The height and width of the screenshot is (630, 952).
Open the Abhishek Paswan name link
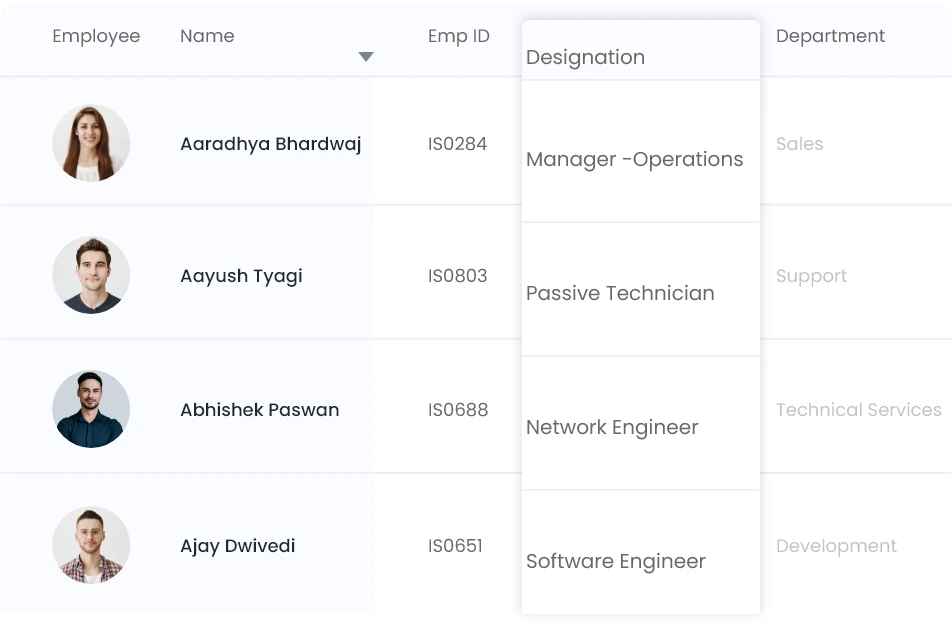259,410
